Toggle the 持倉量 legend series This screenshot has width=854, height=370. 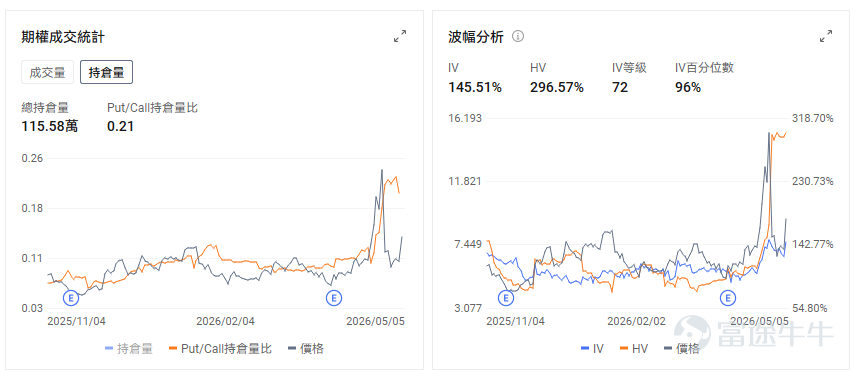pos(129,349)
